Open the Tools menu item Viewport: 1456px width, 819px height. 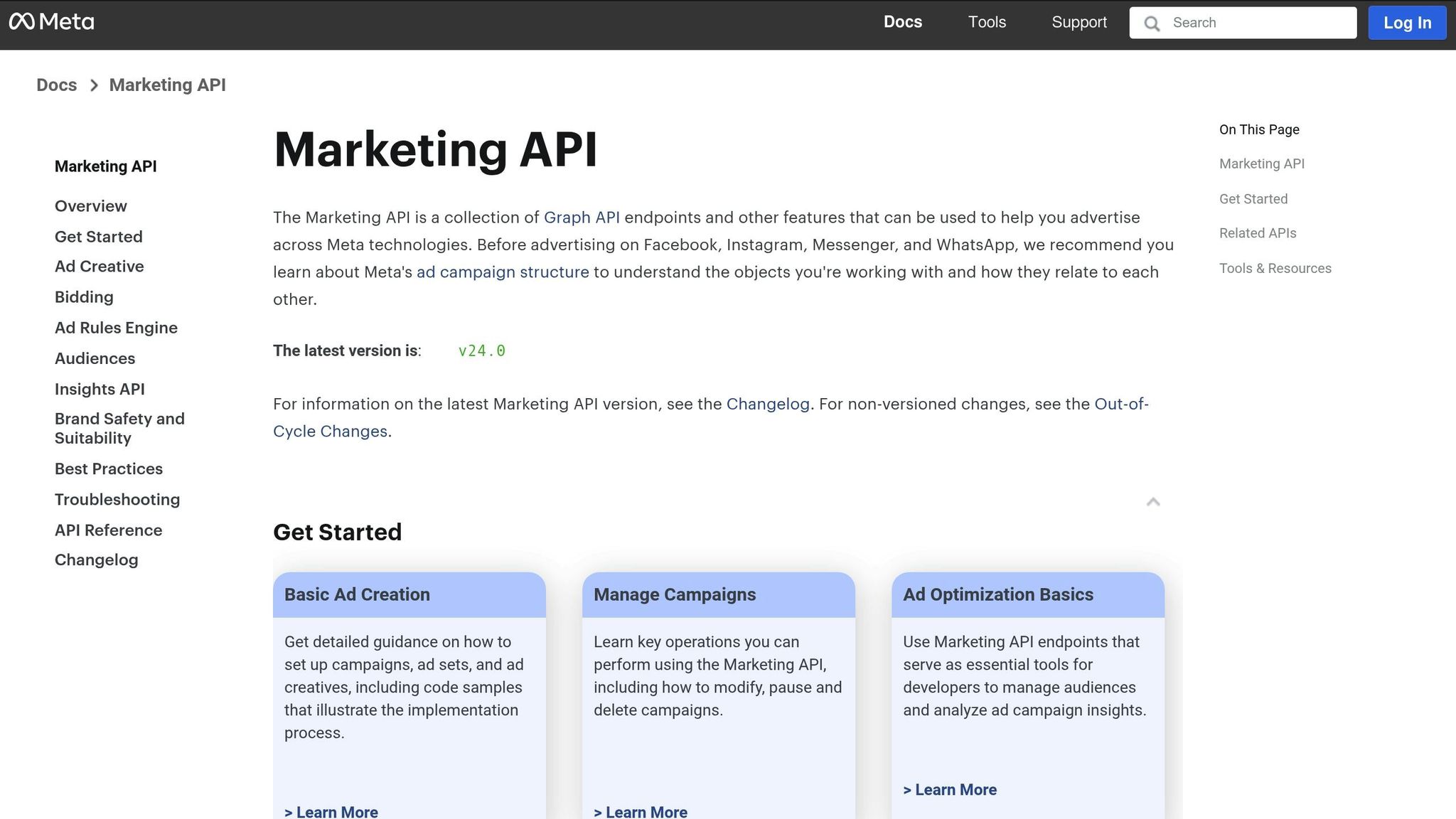(x=986, y=22)
